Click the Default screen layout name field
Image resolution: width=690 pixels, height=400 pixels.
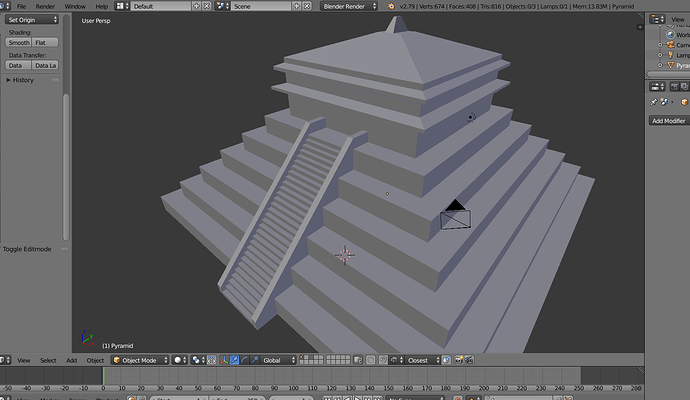click(161, 6)
